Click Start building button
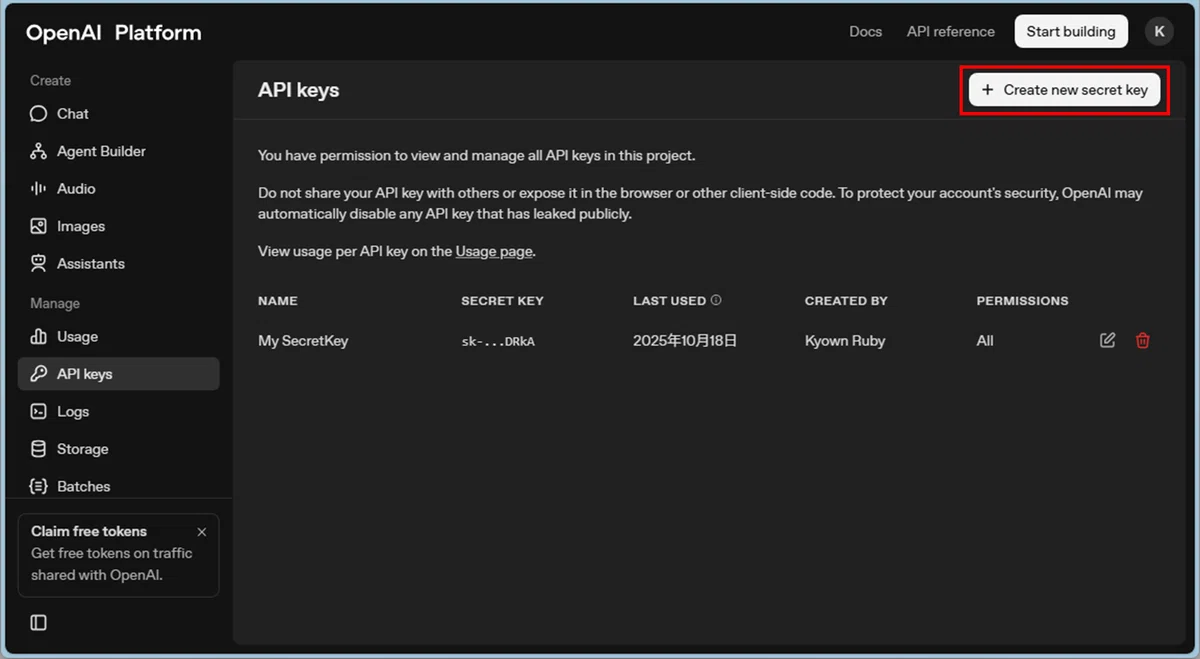The width and height of the screenshot is (1200, 659). [1071, 31]
